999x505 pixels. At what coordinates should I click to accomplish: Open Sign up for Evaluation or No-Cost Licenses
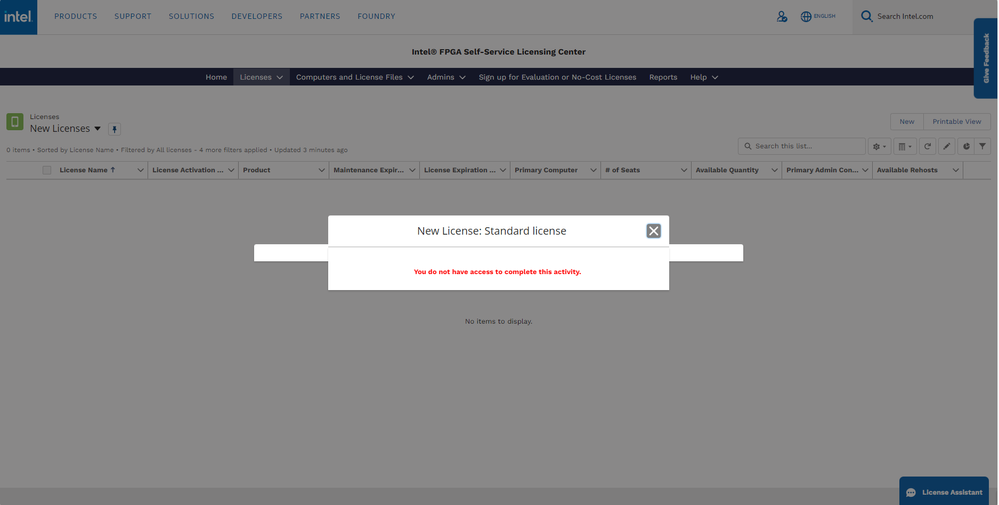[x=557, y=77]
